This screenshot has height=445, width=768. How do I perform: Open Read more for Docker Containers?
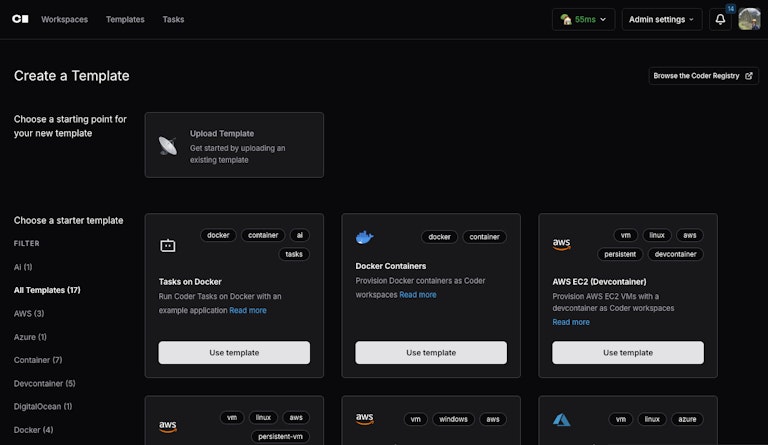point(418,295)
